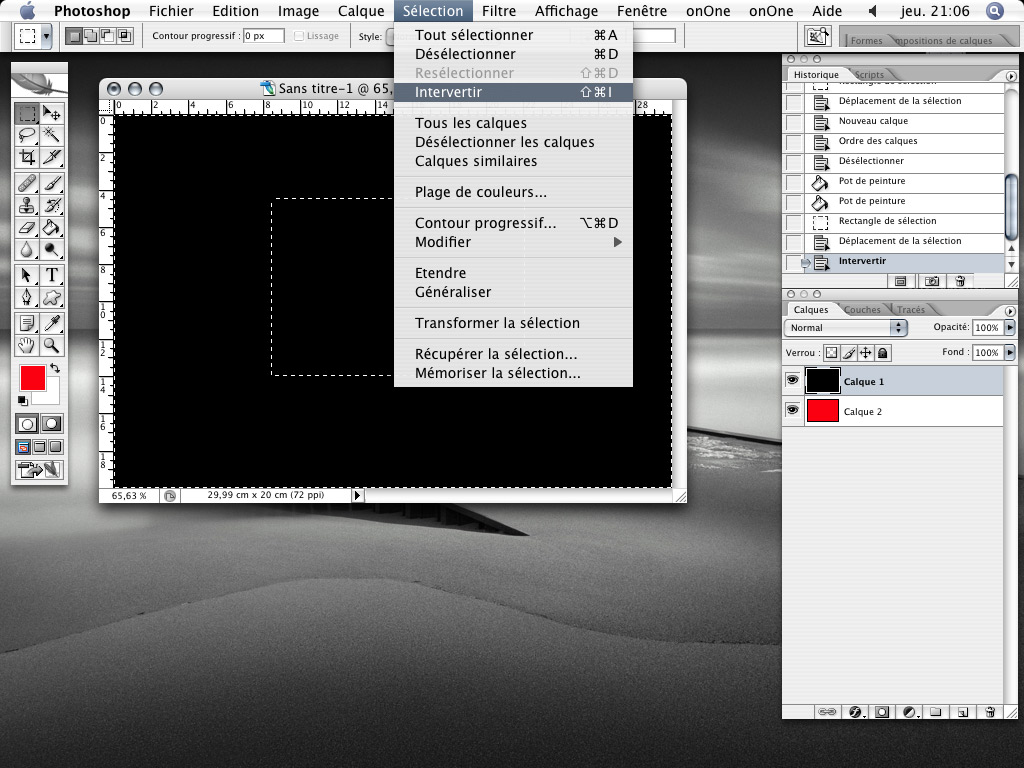Switch to Quick Mask mode

52,424
